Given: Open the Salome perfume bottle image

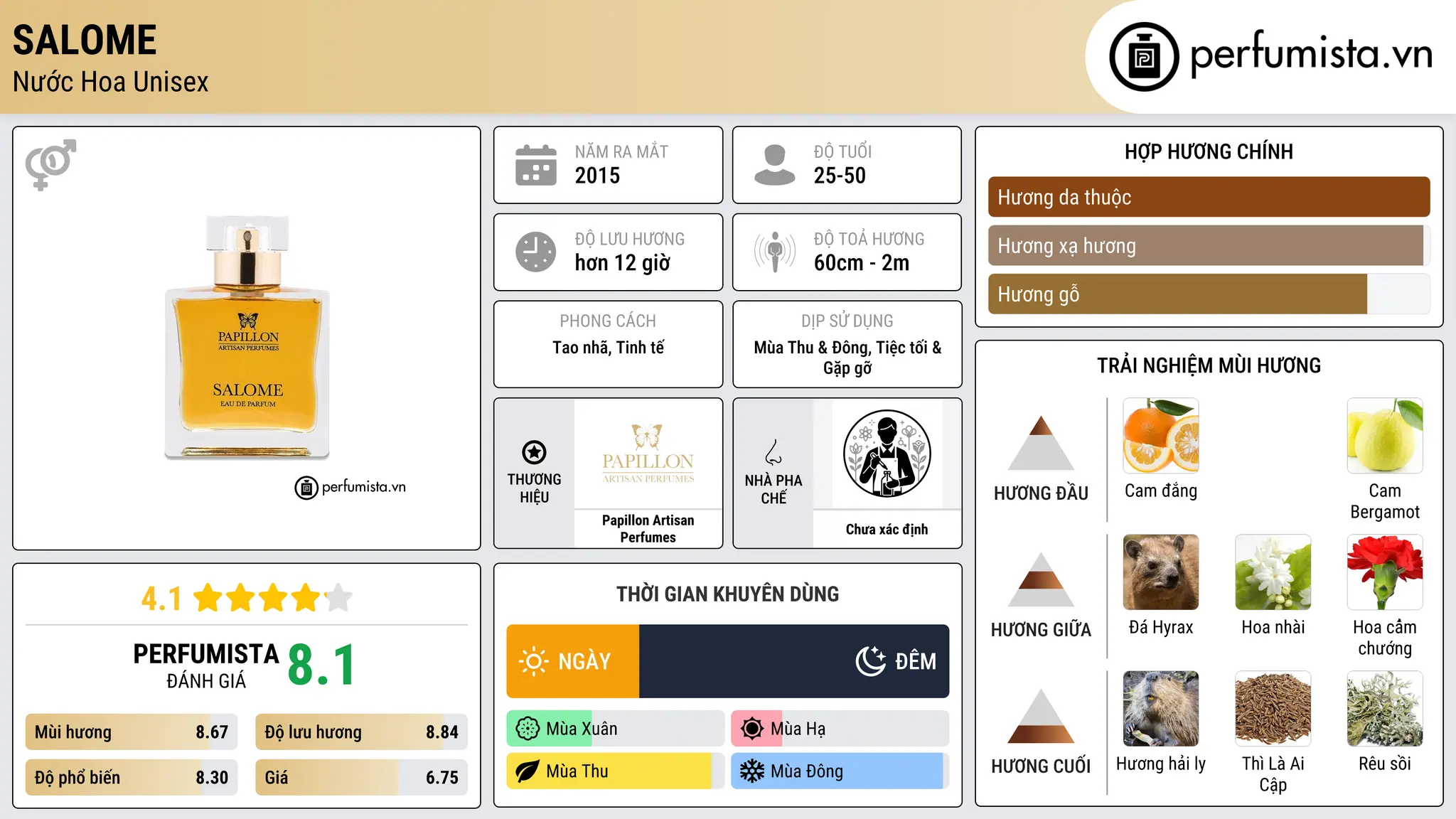Looking at the screenshot, I should point(247,337).
